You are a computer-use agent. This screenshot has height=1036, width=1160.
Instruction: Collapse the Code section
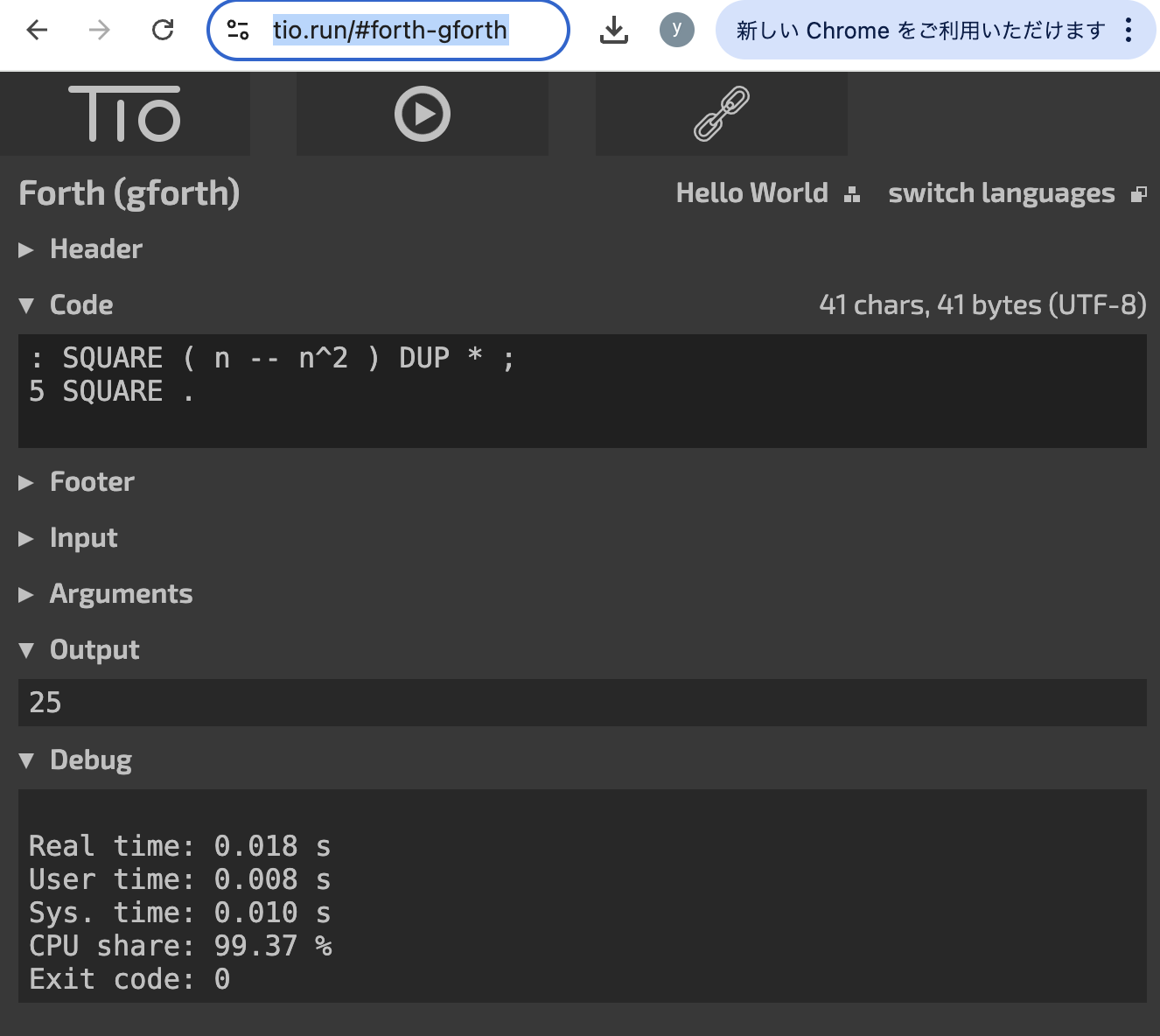tap(80, 305)
